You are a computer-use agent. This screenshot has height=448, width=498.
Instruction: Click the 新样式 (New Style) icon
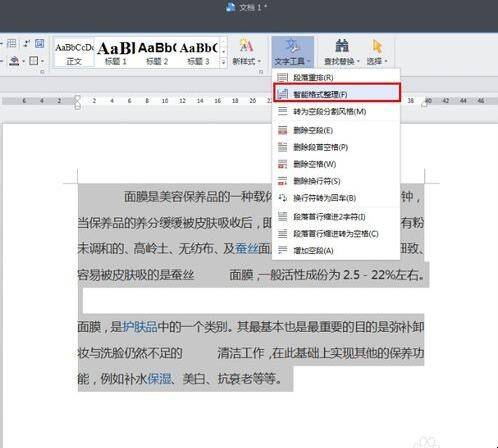tap(247, 46)
